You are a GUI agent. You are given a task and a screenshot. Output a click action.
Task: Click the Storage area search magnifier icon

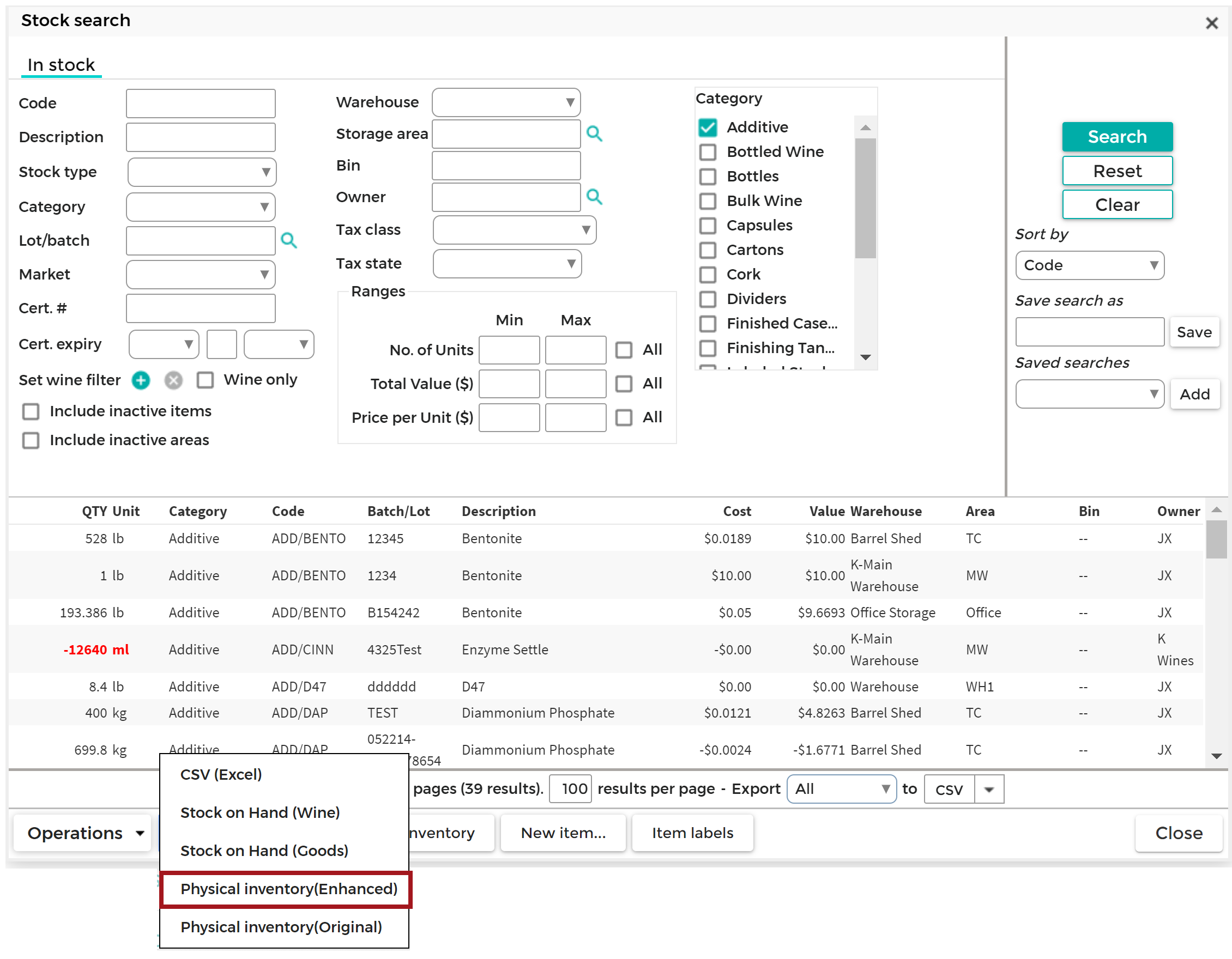pos(594,133)
